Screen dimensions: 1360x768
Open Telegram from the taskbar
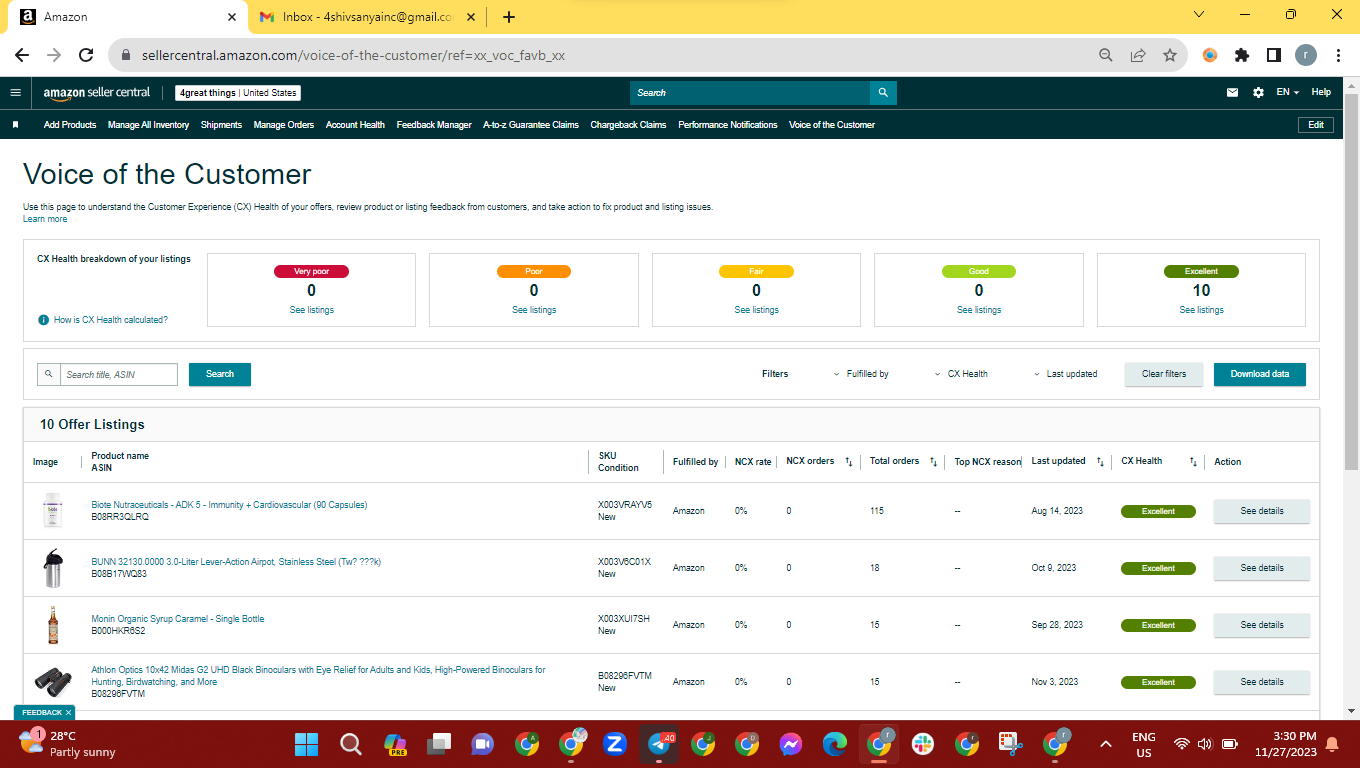tap(660, 744)
